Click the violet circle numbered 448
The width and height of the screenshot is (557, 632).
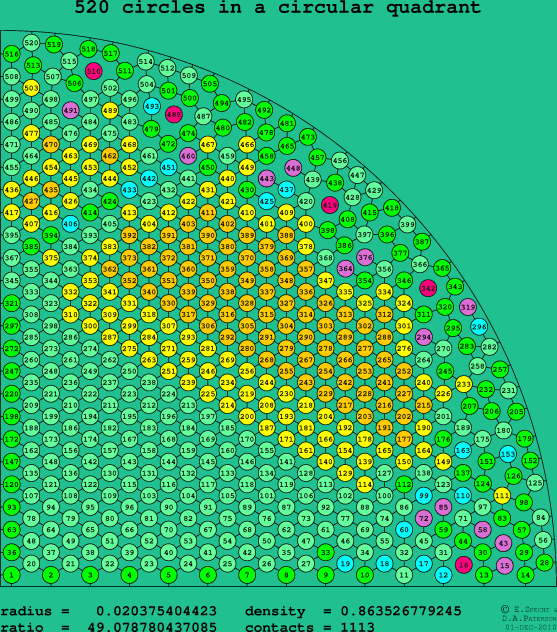click(x=293, y=168)
